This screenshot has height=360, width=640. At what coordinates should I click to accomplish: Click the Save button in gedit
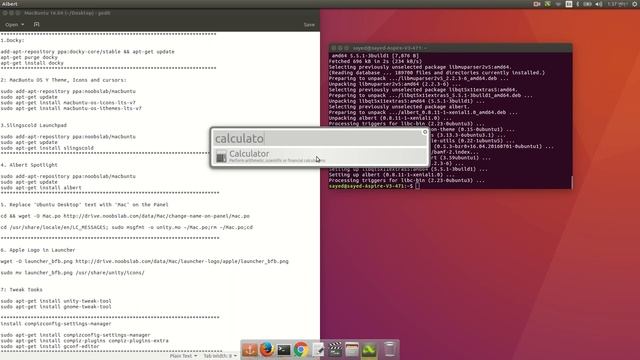tap(309, 24)
